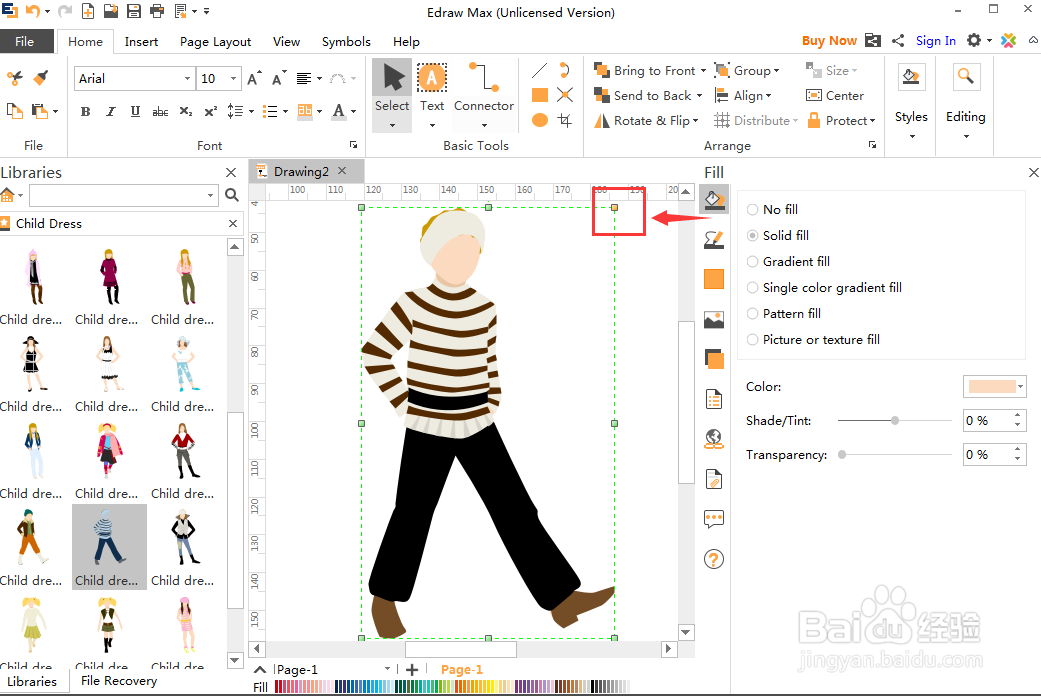Click the Cut scissors icon
1041x696 pixels.
click(15, 78)
